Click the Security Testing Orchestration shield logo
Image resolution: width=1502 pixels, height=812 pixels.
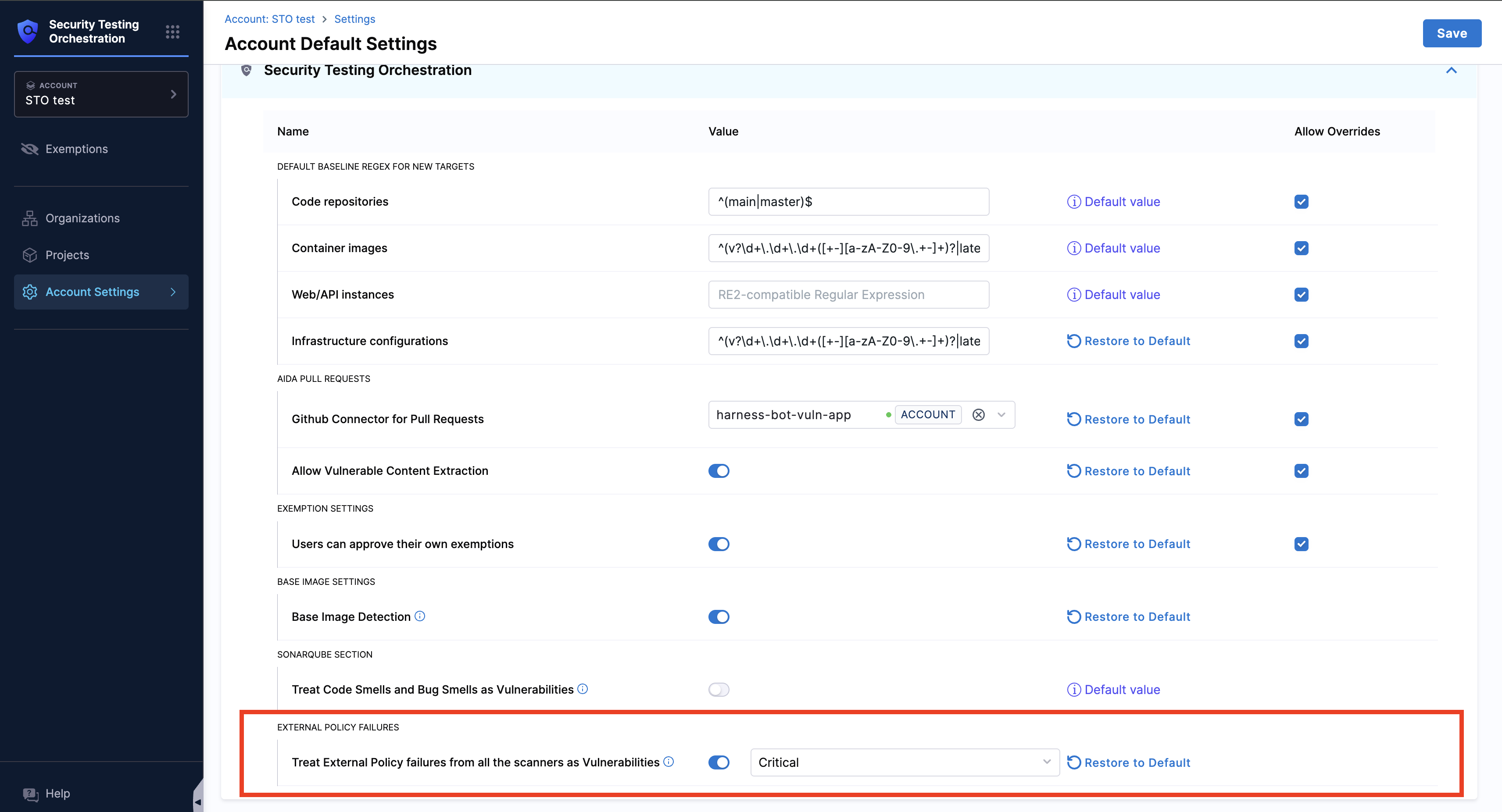[27, 32]
